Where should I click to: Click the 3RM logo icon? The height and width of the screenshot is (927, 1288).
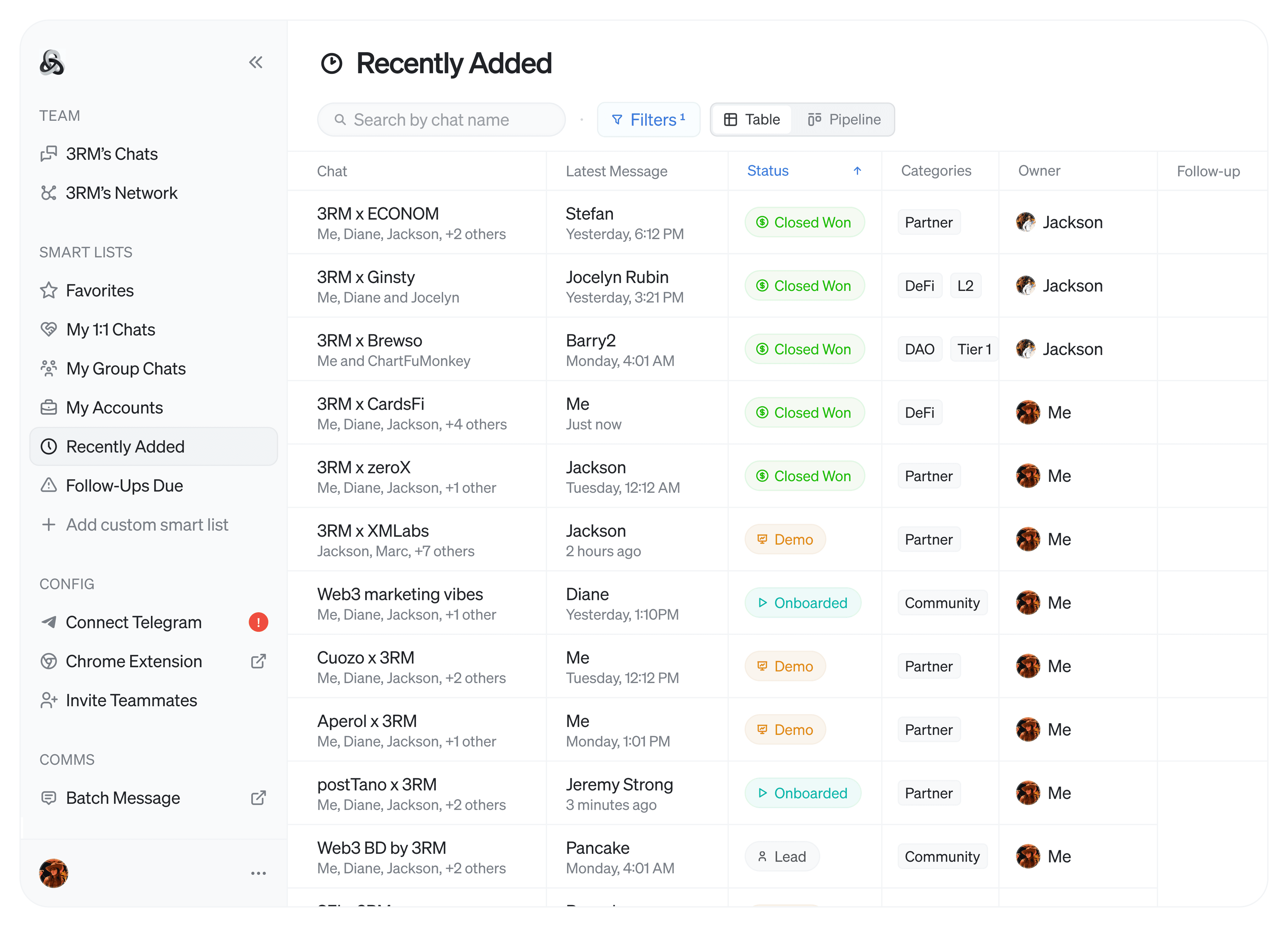point(52,63)
